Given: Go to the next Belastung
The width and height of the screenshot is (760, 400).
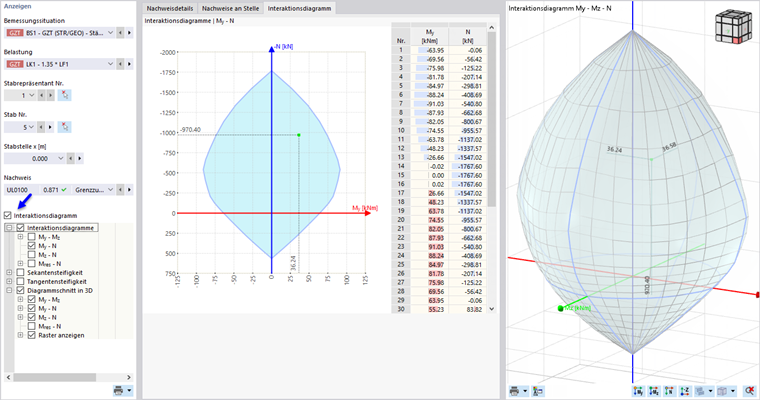Looking at the screenshot, I should click(x=129, y=64).
